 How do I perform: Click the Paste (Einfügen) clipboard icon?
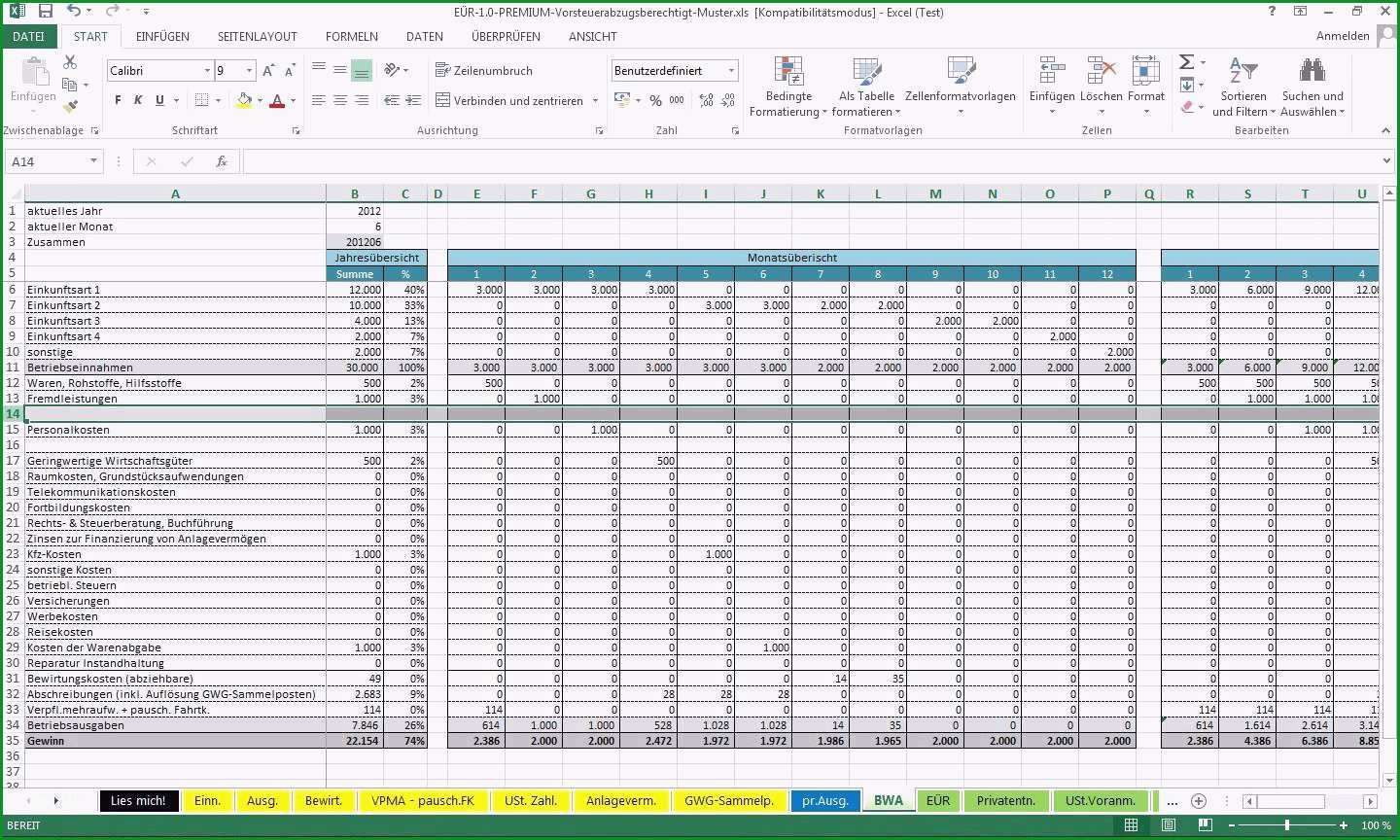tap(34, 73)
